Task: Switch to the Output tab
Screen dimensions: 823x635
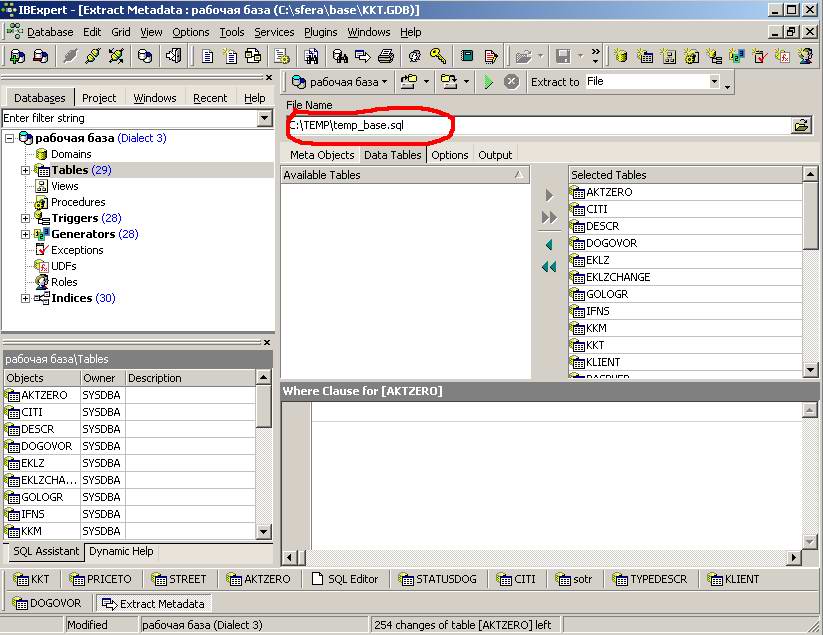Action: tap(495, 155)
